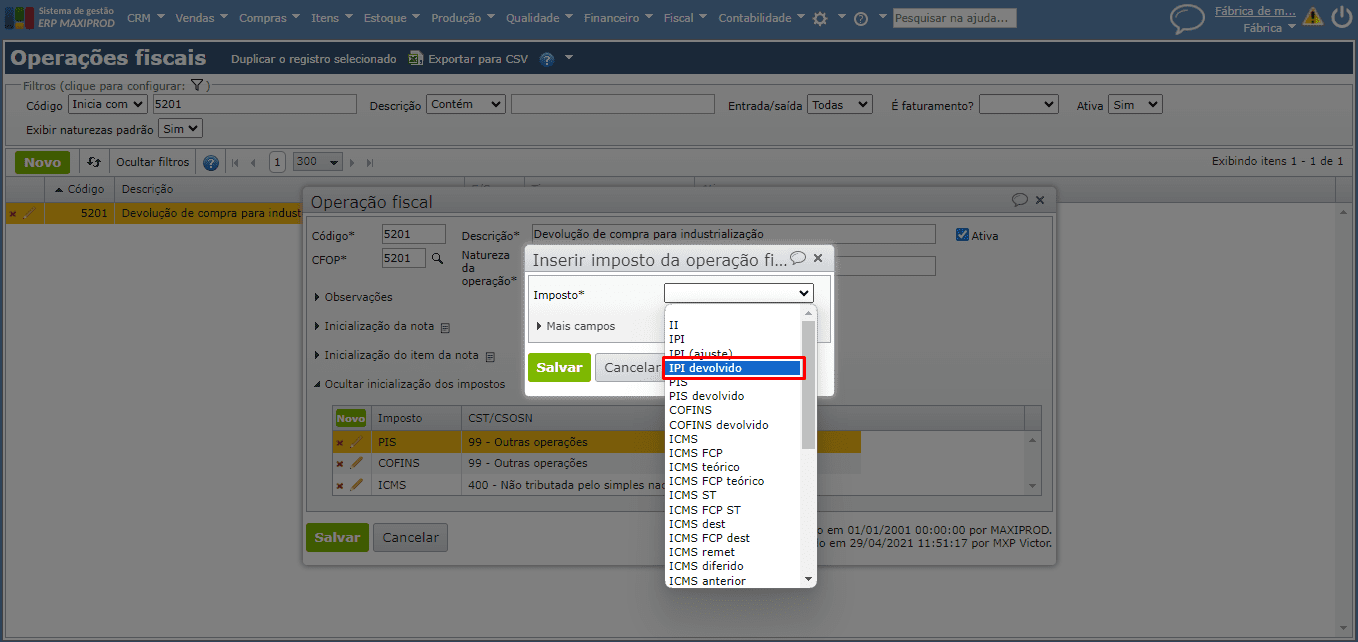This screenshot has width=1358, height=642.
Task: Open comment bubble in Operação fiscal dialog
Action: (1020, 200)
